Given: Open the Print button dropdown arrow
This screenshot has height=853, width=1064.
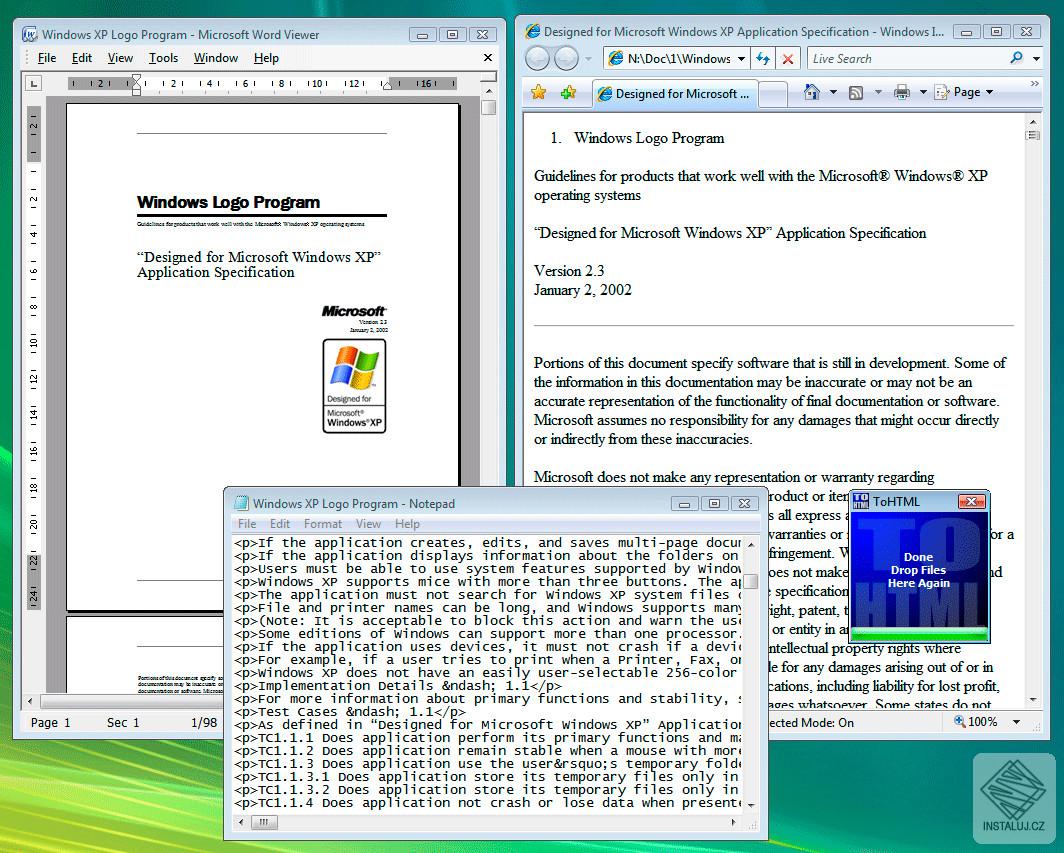Looking at the screenshot, I should coord(923,92).
